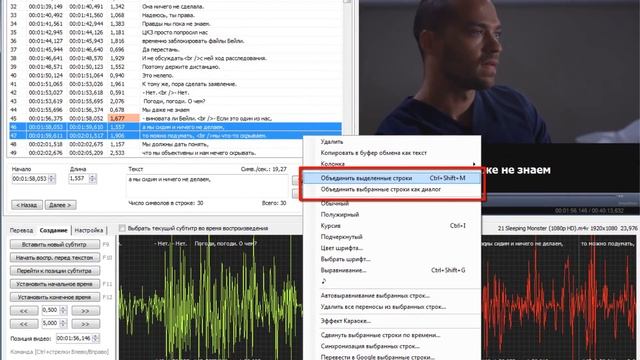Click the subtitle list vertical scrollbar
The height and width of the screenshot is (360, 640).
348,78
